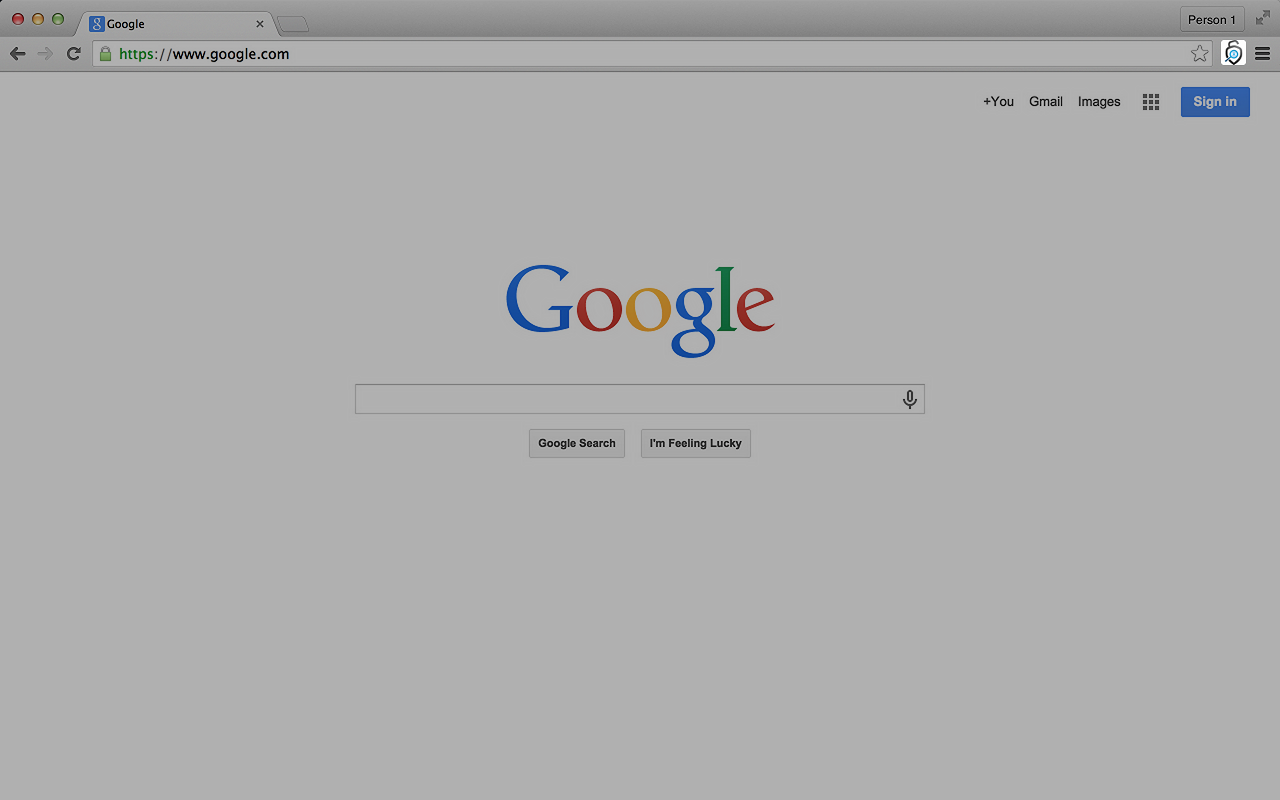Open a new tab
Screen dimensions: 1280x800
(x=292, y=24)
